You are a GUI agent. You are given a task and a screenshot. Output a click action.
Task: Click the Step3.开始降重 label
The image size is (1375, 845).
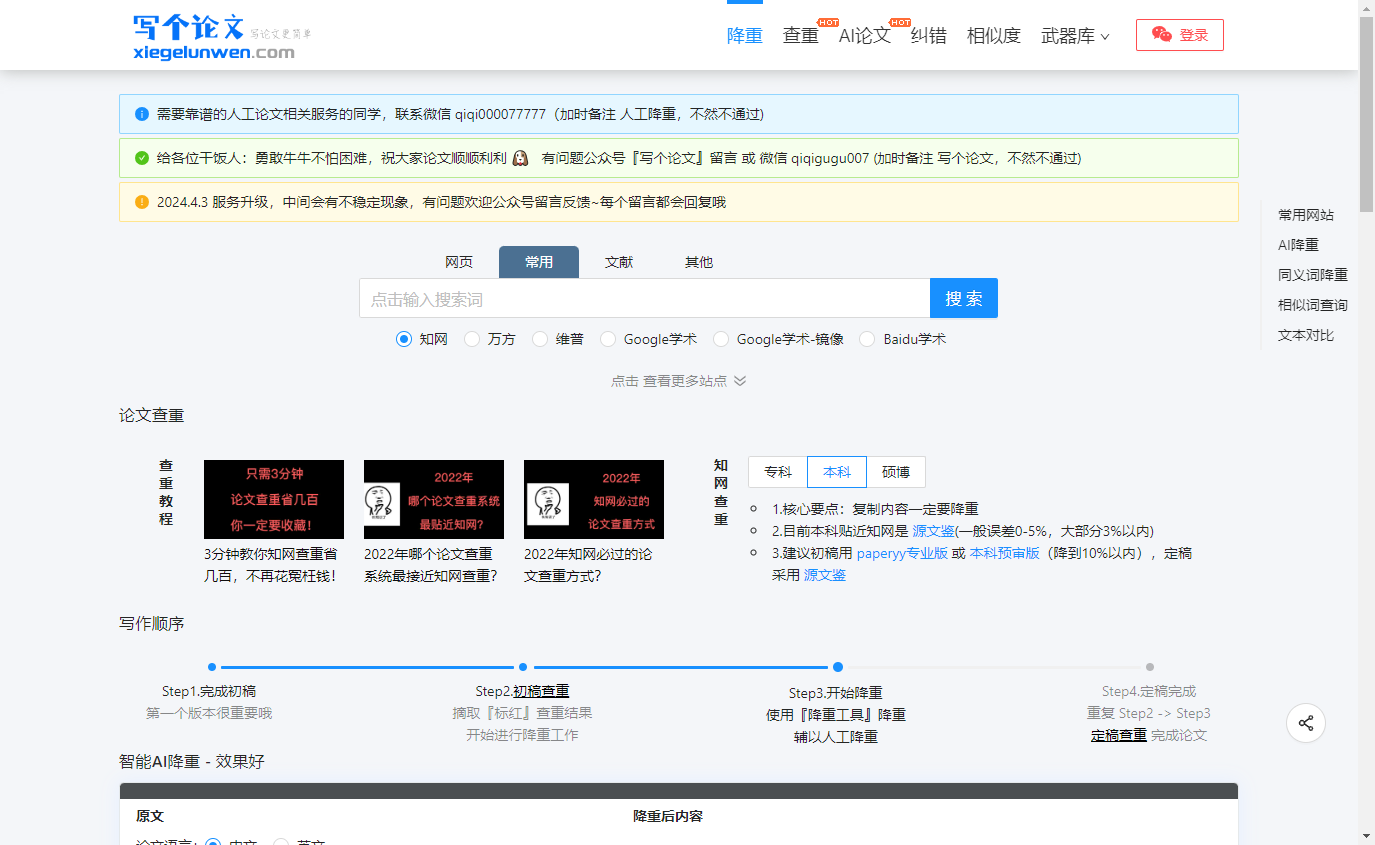coord(836,693)
